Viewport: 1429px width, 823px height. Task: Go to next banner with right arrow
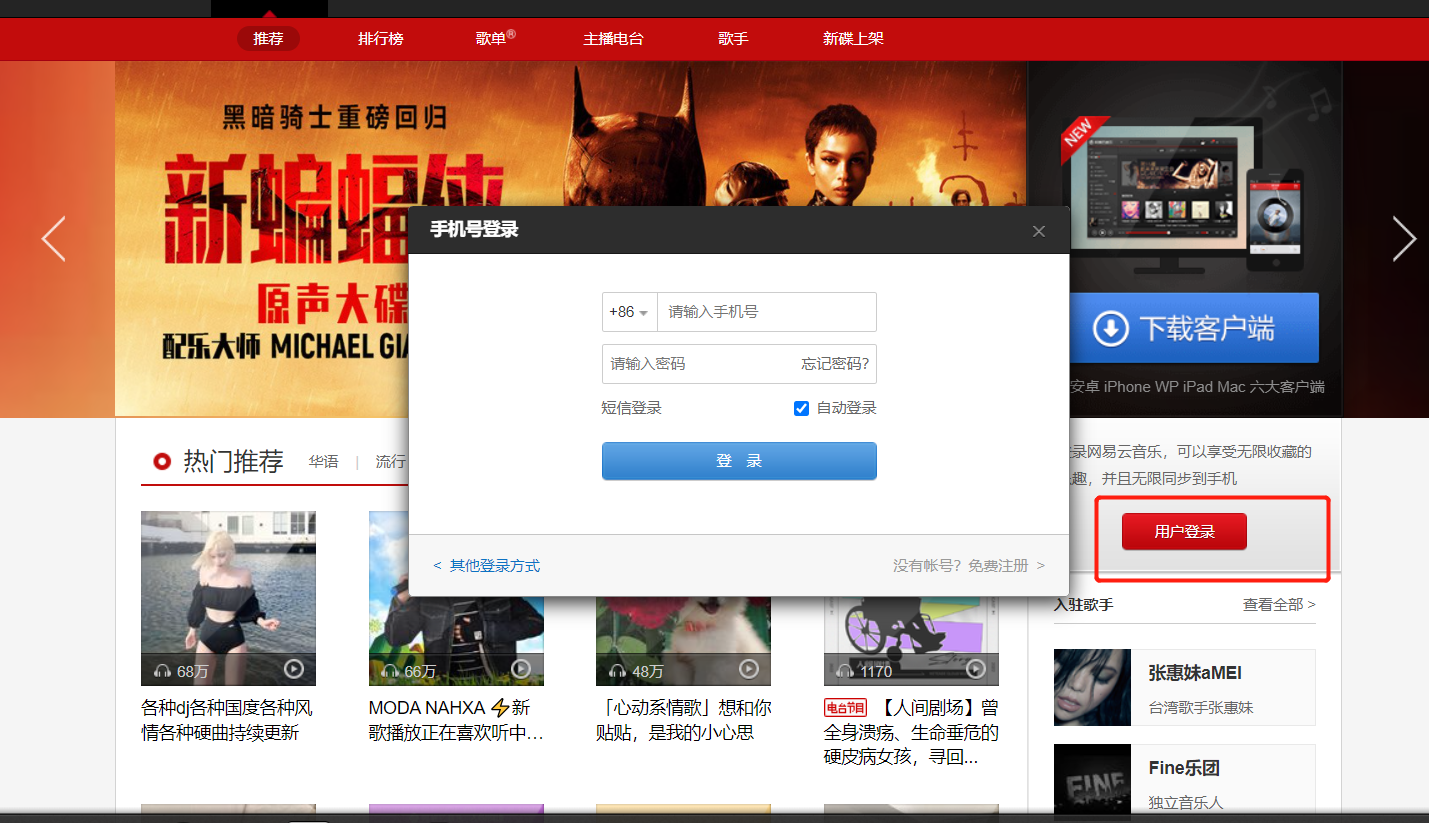pyautogui.click(x=1404, y=239)
